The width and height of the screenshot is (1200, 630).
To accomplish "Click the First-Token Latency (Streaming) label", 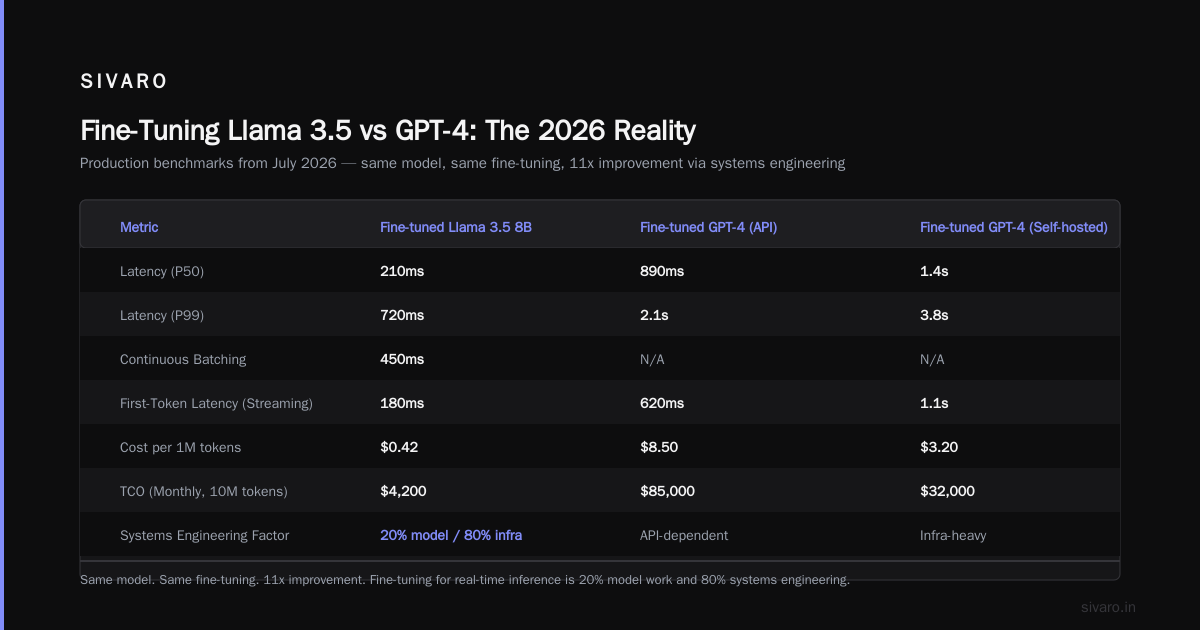I will point(216,403).
